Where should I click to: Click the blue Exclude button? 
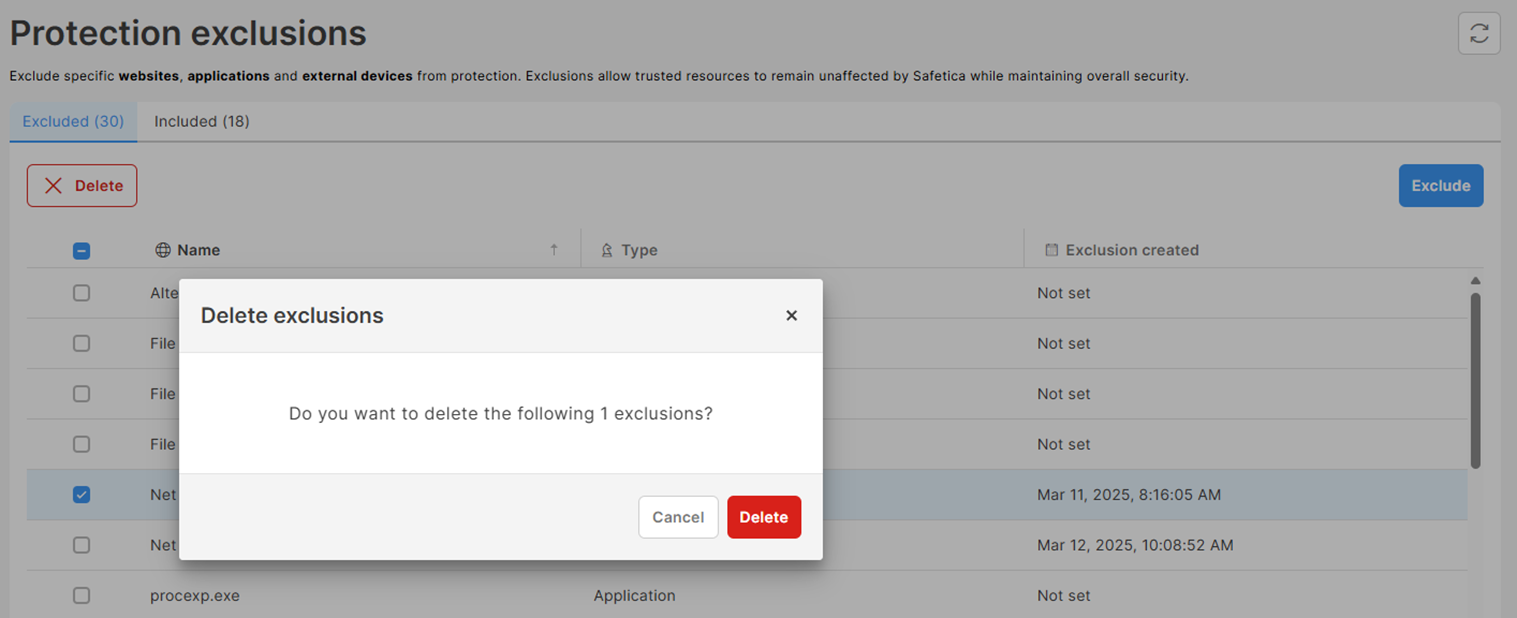1441,186
